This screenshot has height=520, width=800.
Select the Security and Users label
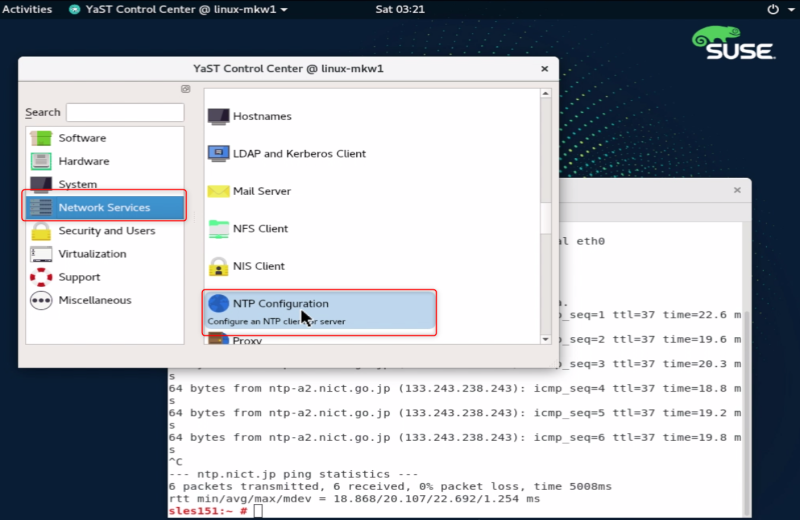107,231
